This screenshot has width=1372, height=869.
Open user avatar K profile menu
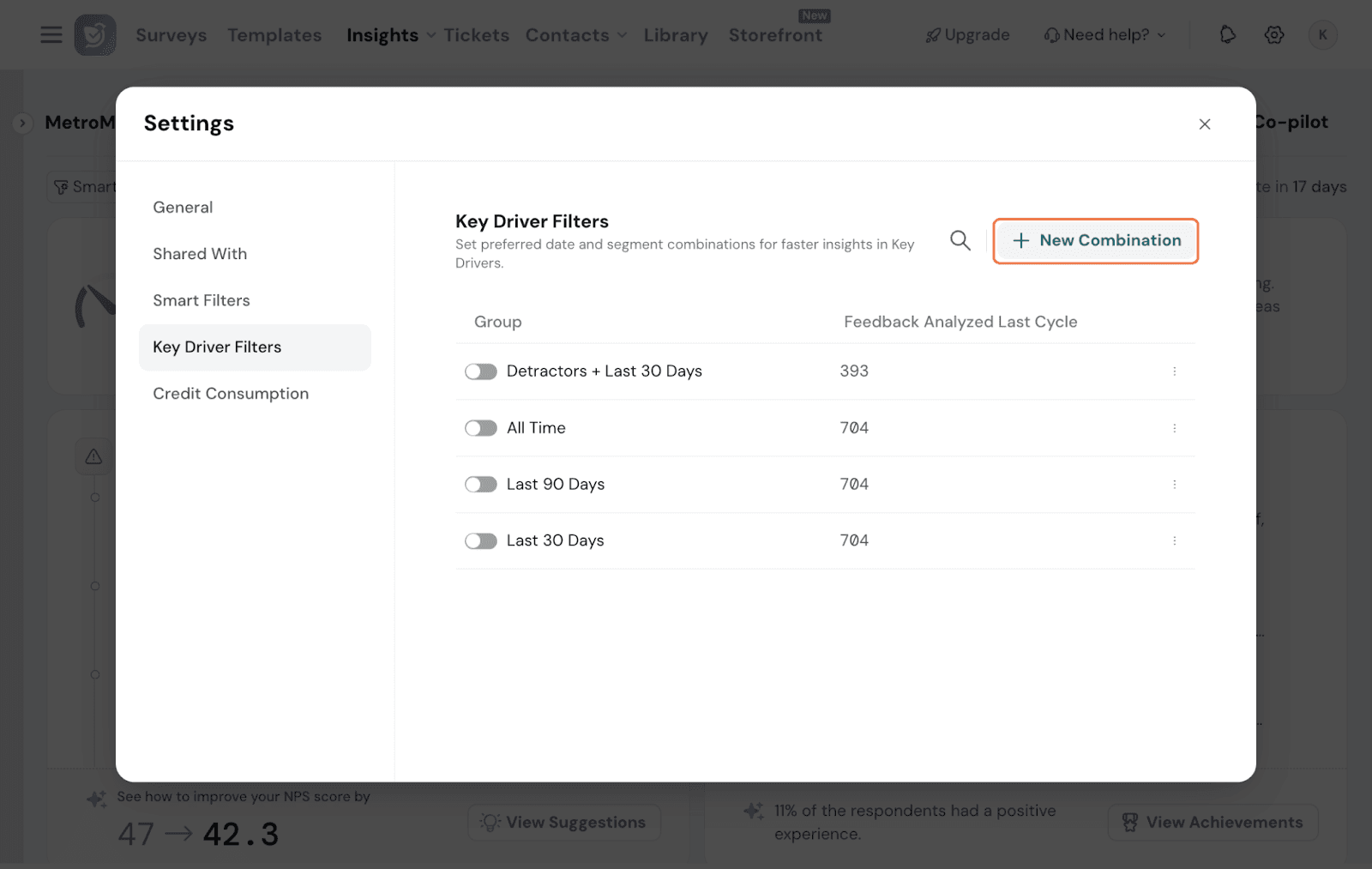pos(1322,35)
